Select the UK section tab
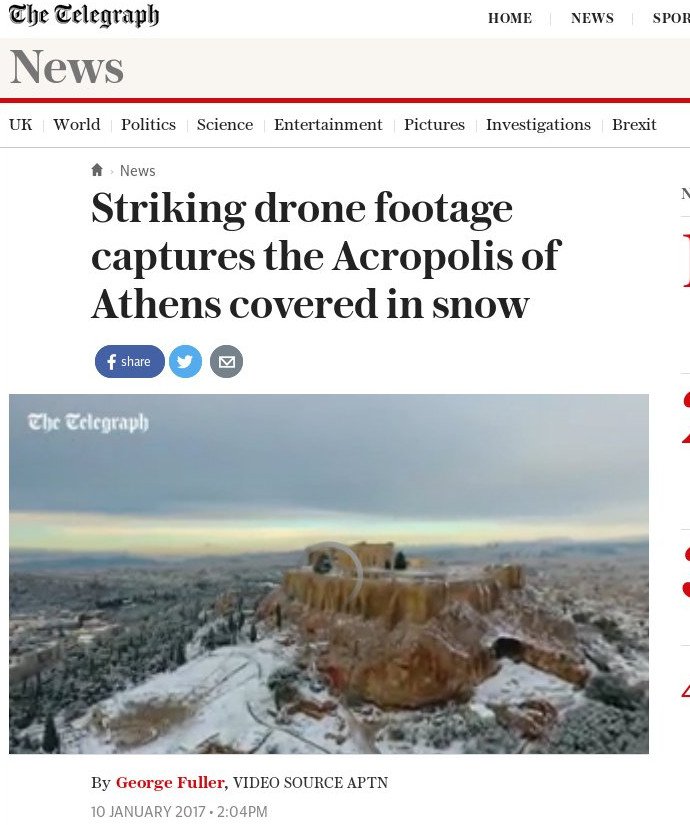This screenshot has height=825, width=690. click(x=21, y=125)
